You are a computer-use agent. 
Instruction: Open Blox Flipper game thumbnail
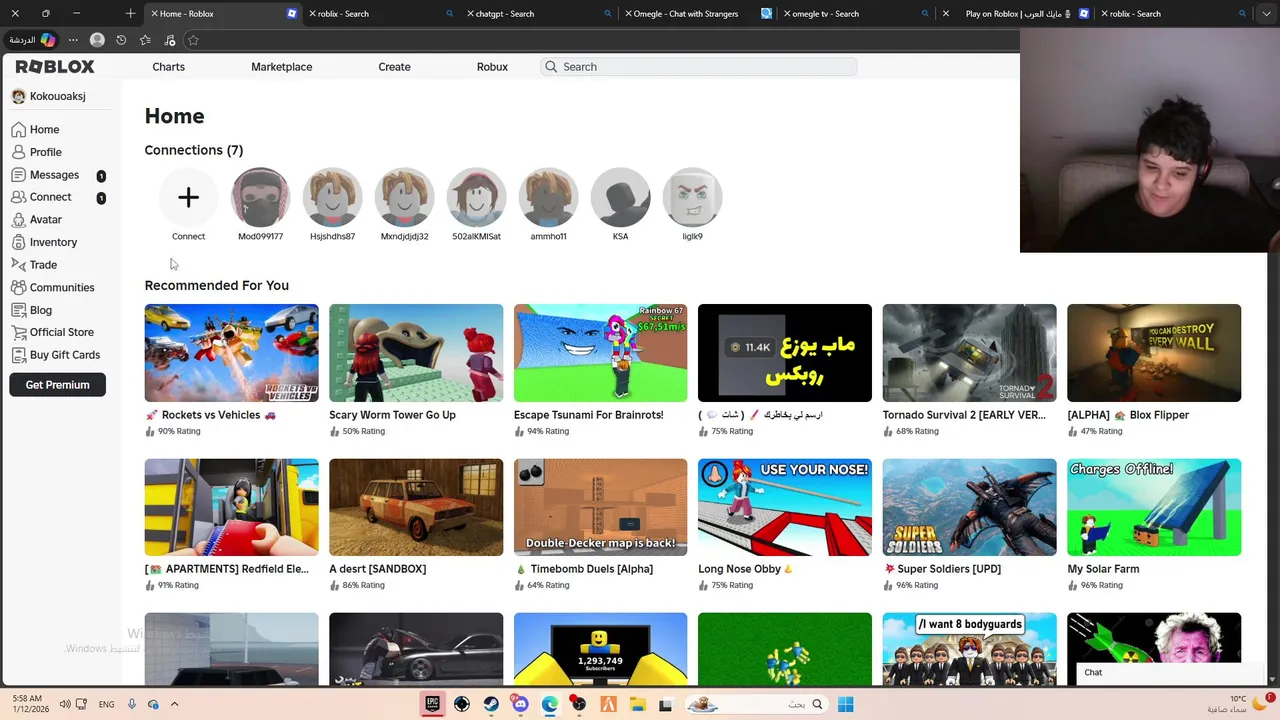pos(1154,353)
